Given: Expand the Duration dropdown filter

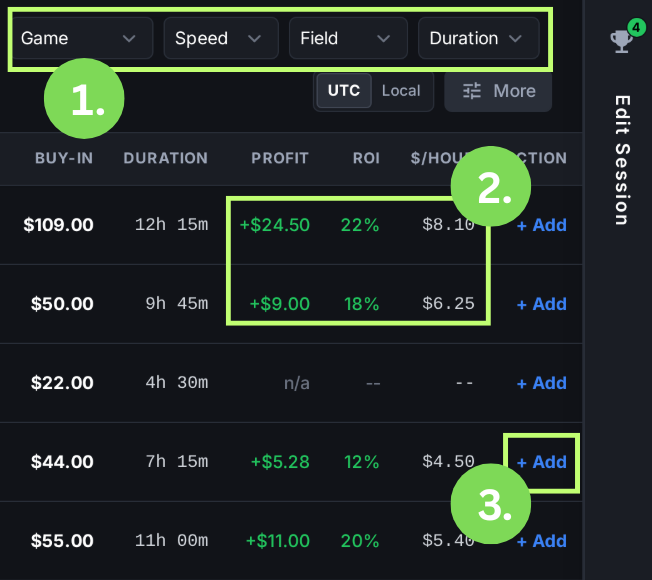Looking at the screenshot, I should (x=477, y=38).
